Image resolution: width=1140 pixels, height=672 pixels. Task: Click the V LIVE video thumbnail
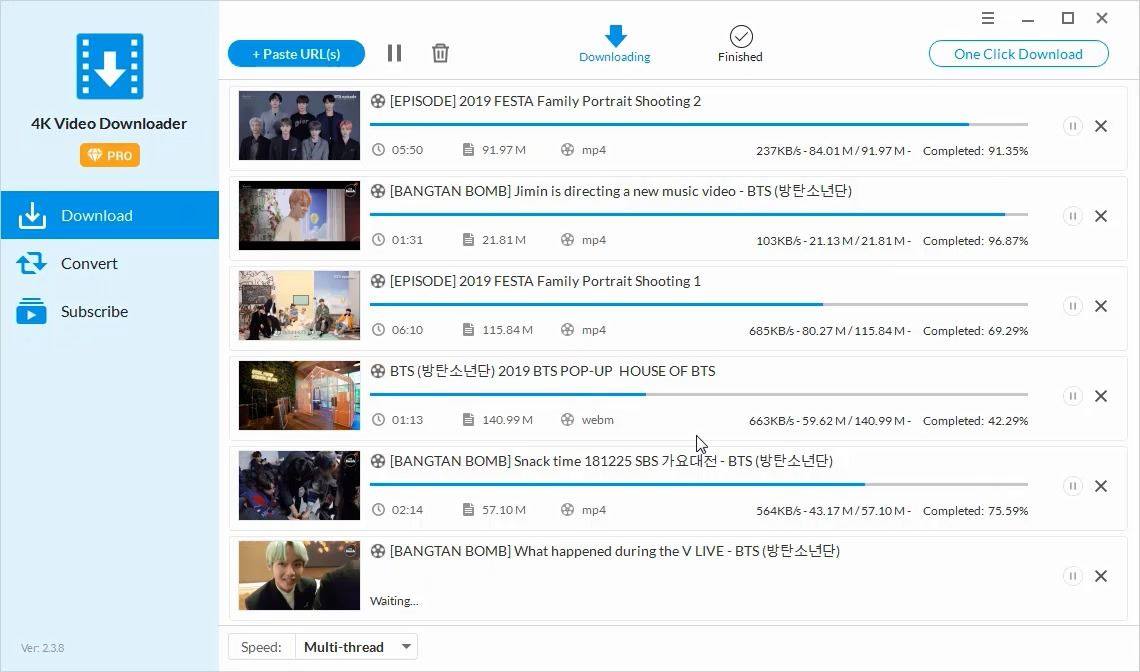299,575
